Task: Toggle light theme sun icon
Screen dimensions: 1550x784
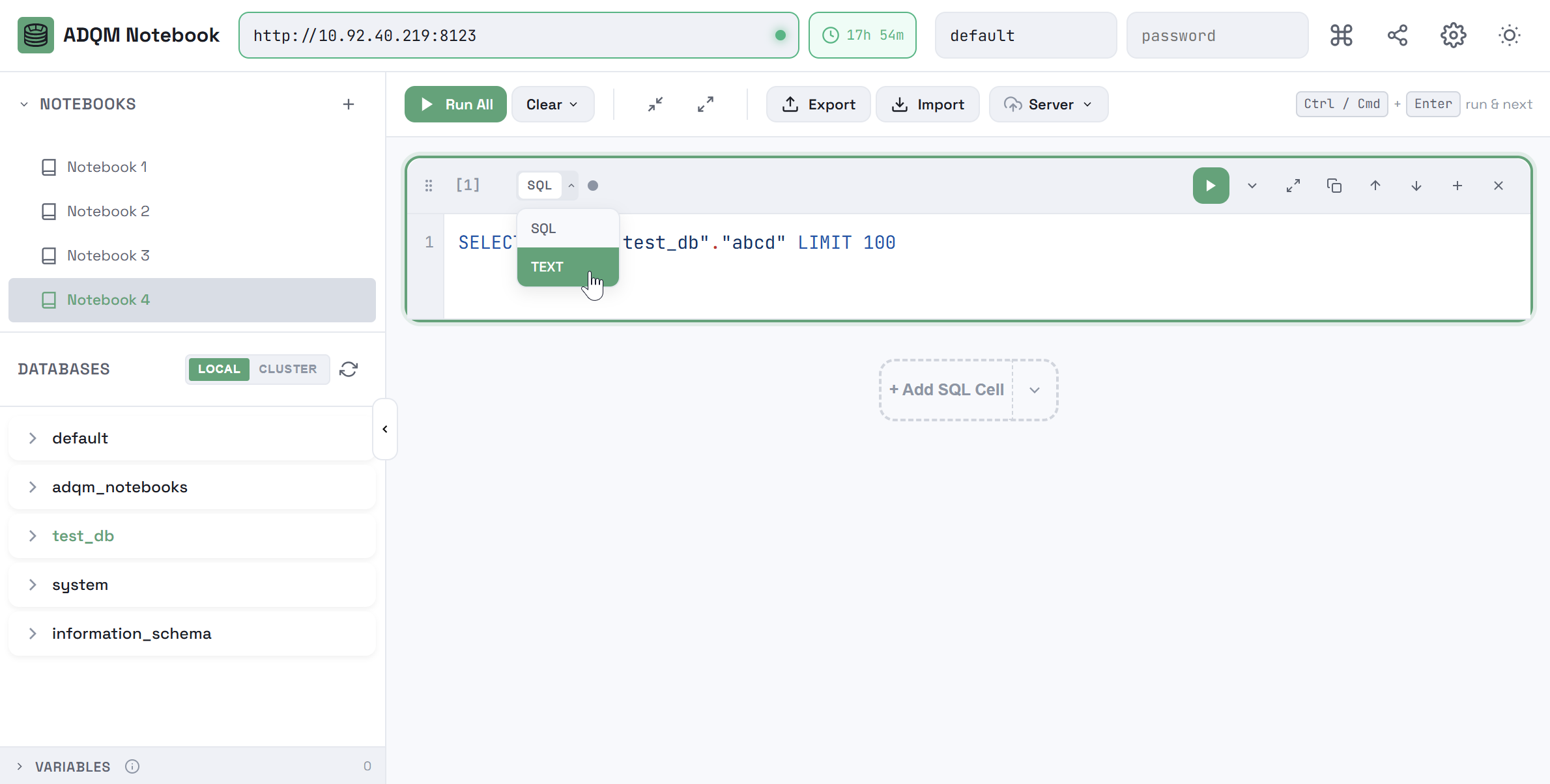Action: tap(1509, 35)
